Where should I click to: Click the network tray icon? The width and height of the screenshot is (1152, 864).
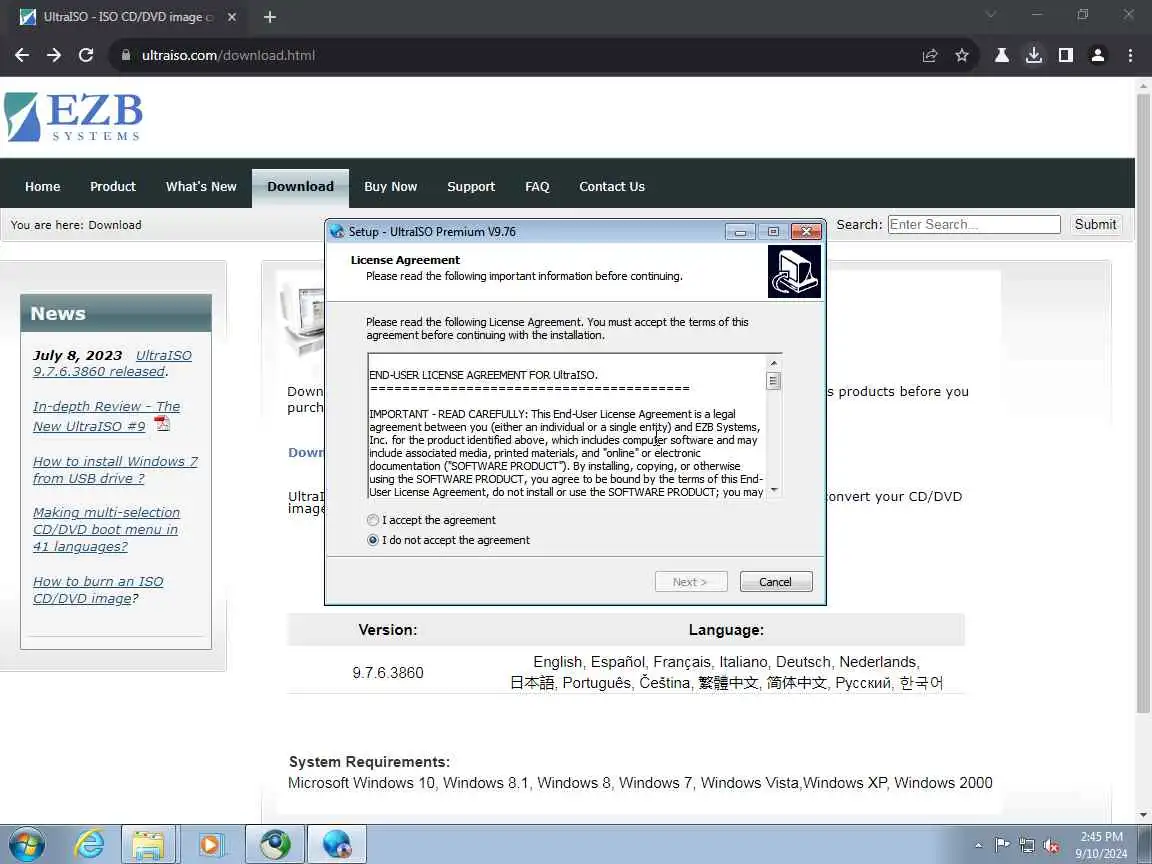pos(1026,846)
